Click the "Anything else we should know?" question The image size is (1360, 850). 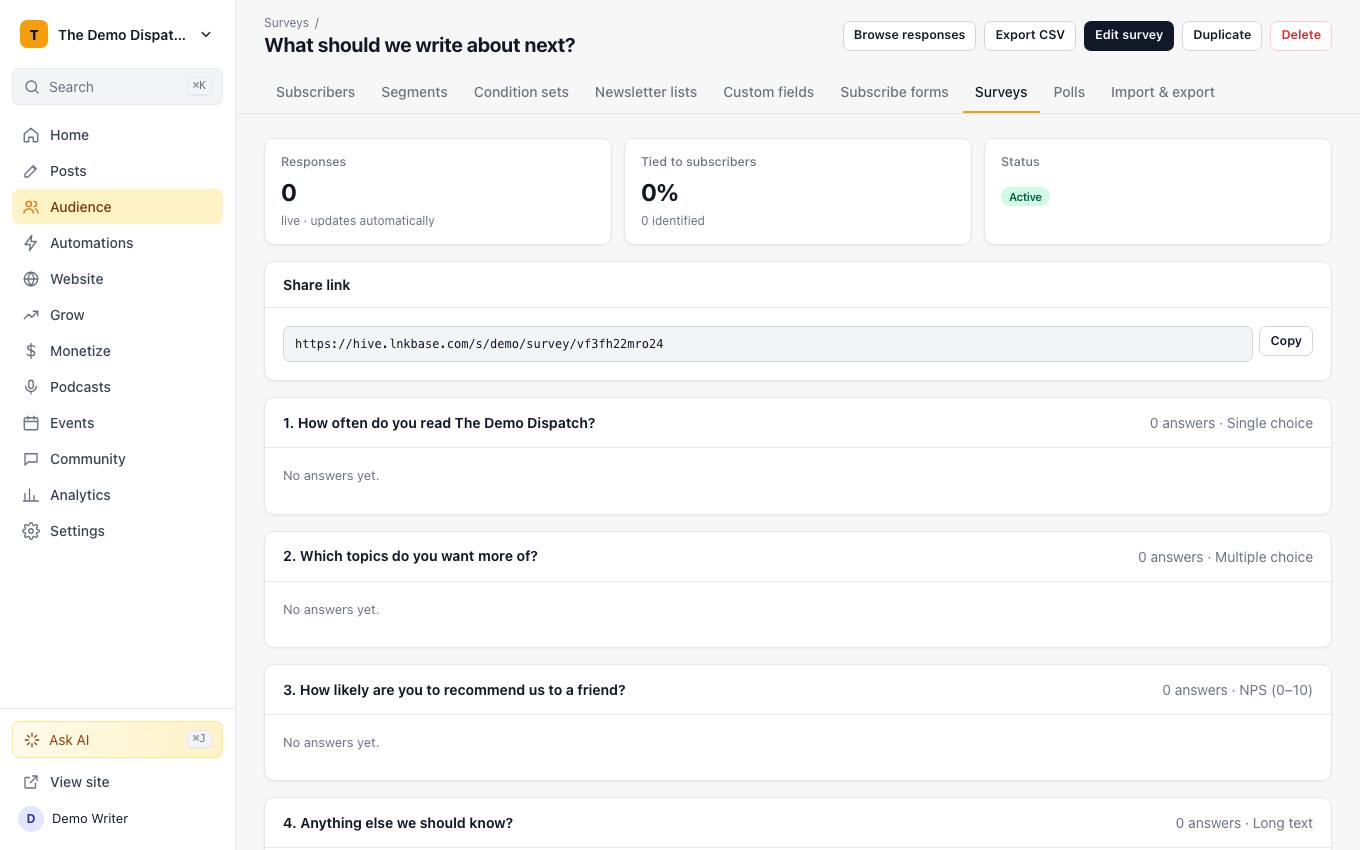pyautogui.click(x=398, y=823)
